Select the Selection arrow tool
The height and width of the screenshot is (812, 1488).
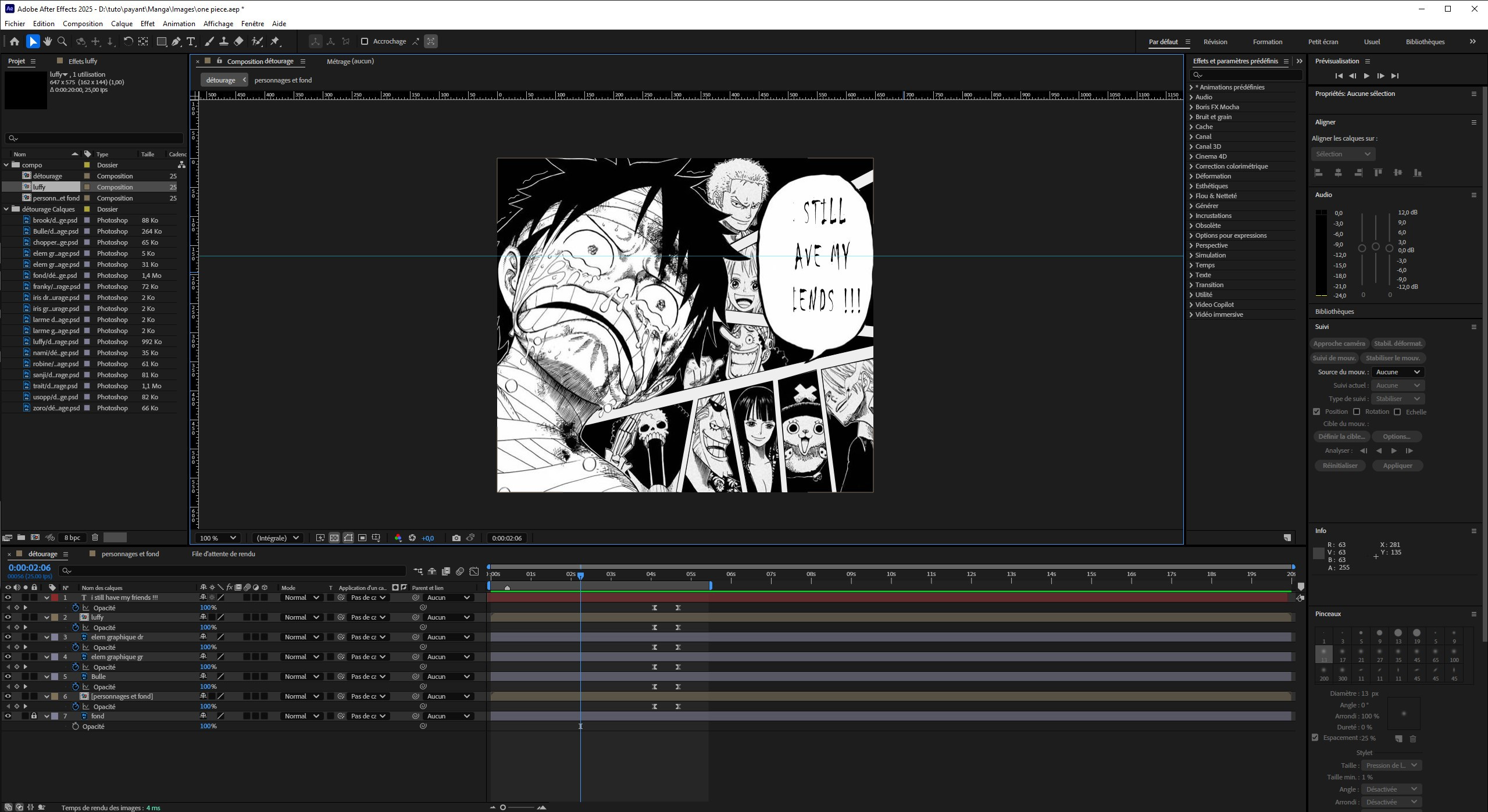pyautogui.click(x=33, y=41)
